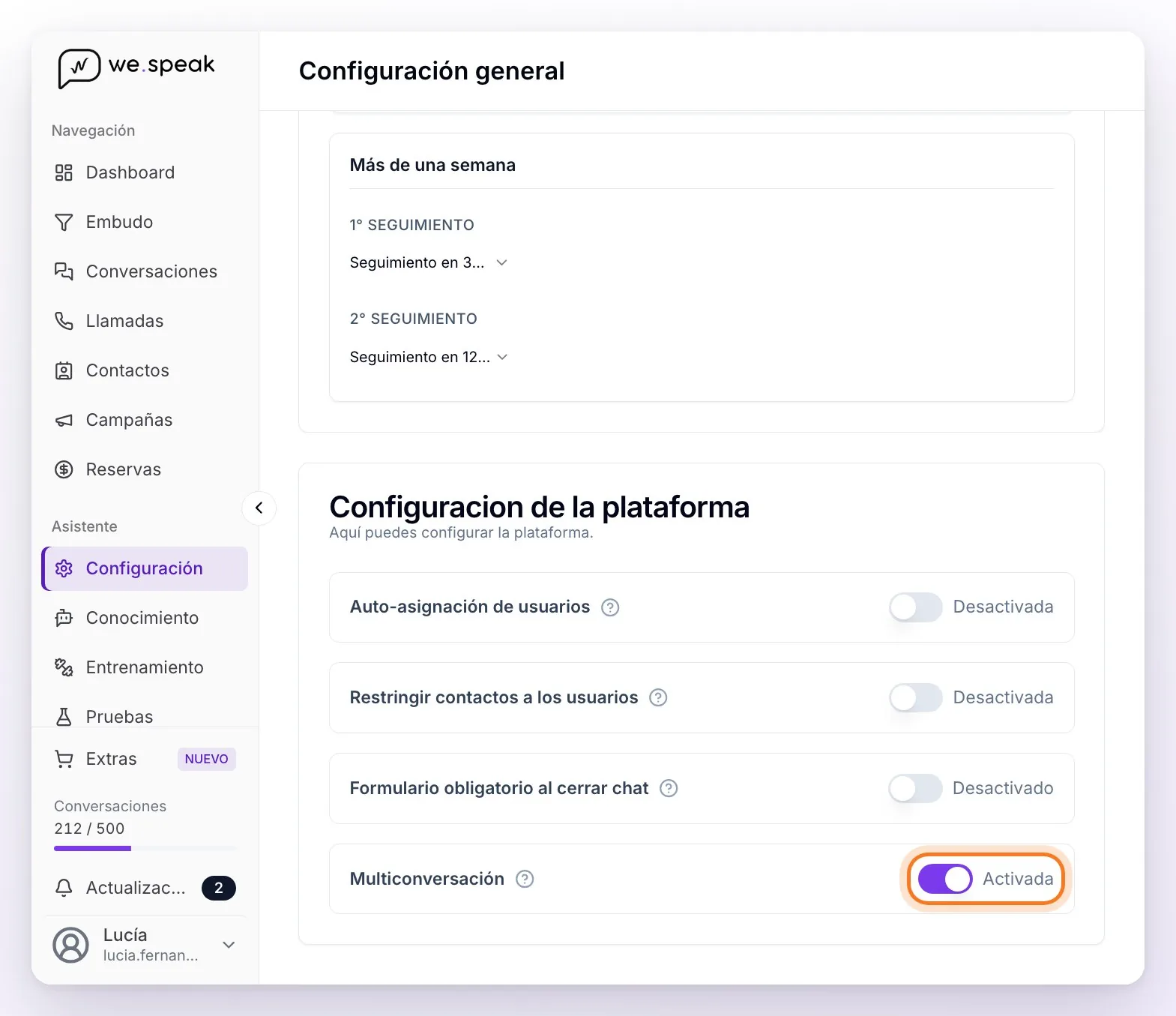Click the Conversaciones chat bubbles icon

(64, 272)
